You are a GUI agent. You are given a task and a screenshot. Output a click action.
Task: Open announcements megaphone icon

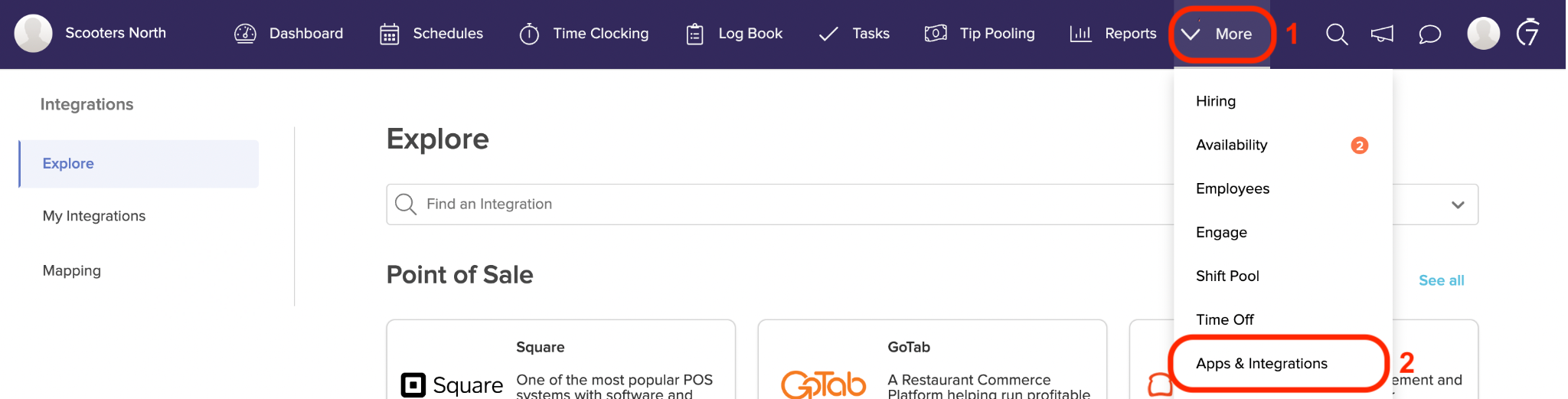tap(1382, 34)
